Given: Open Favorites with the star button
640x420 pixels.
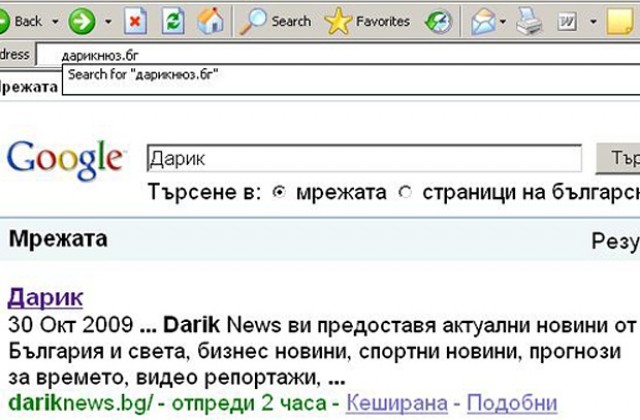Looking at the screenshot, I should (367, 21).
